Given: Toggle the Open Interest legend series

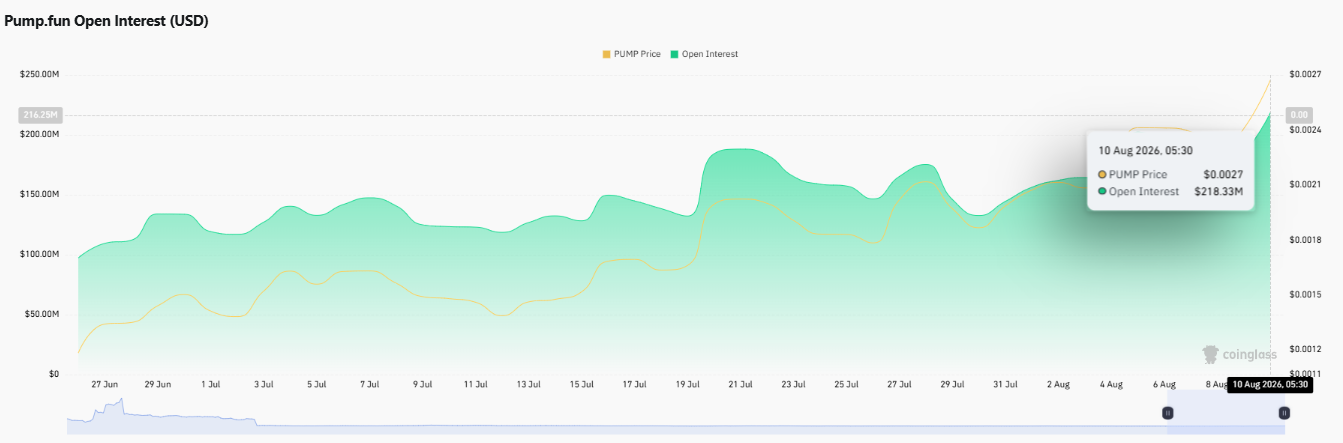Looking at the screenshot, I should pyautogui.click(x=704, y=54).
